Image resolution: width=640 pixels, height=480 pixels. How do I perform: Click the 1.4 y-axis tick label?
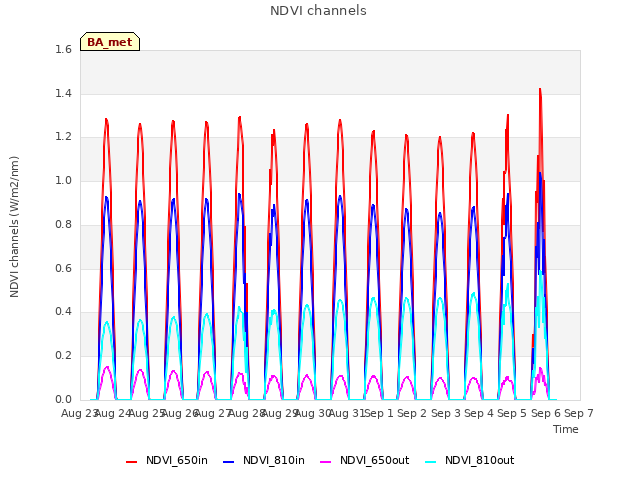63,93
